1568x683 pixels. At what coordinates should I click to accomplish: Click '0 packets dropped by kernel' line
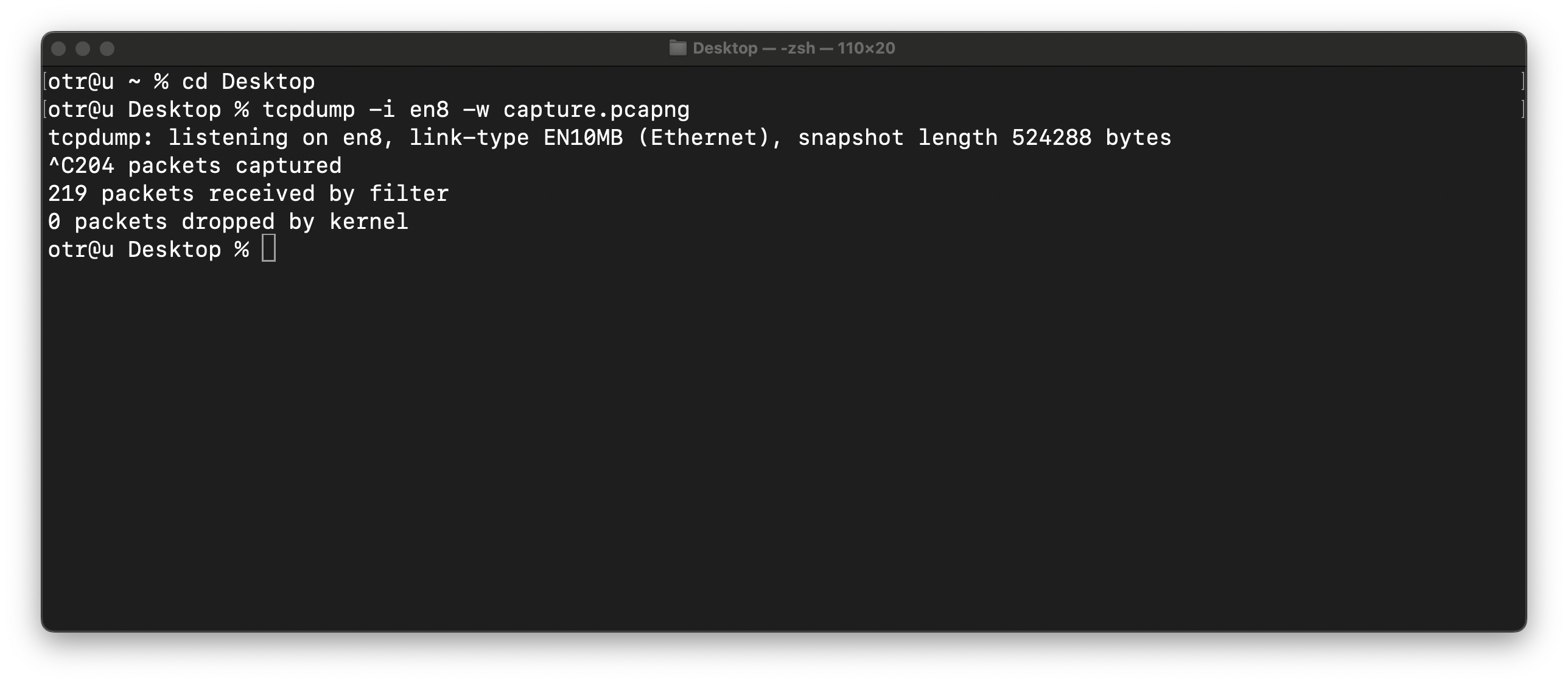(x=228, y=222)
